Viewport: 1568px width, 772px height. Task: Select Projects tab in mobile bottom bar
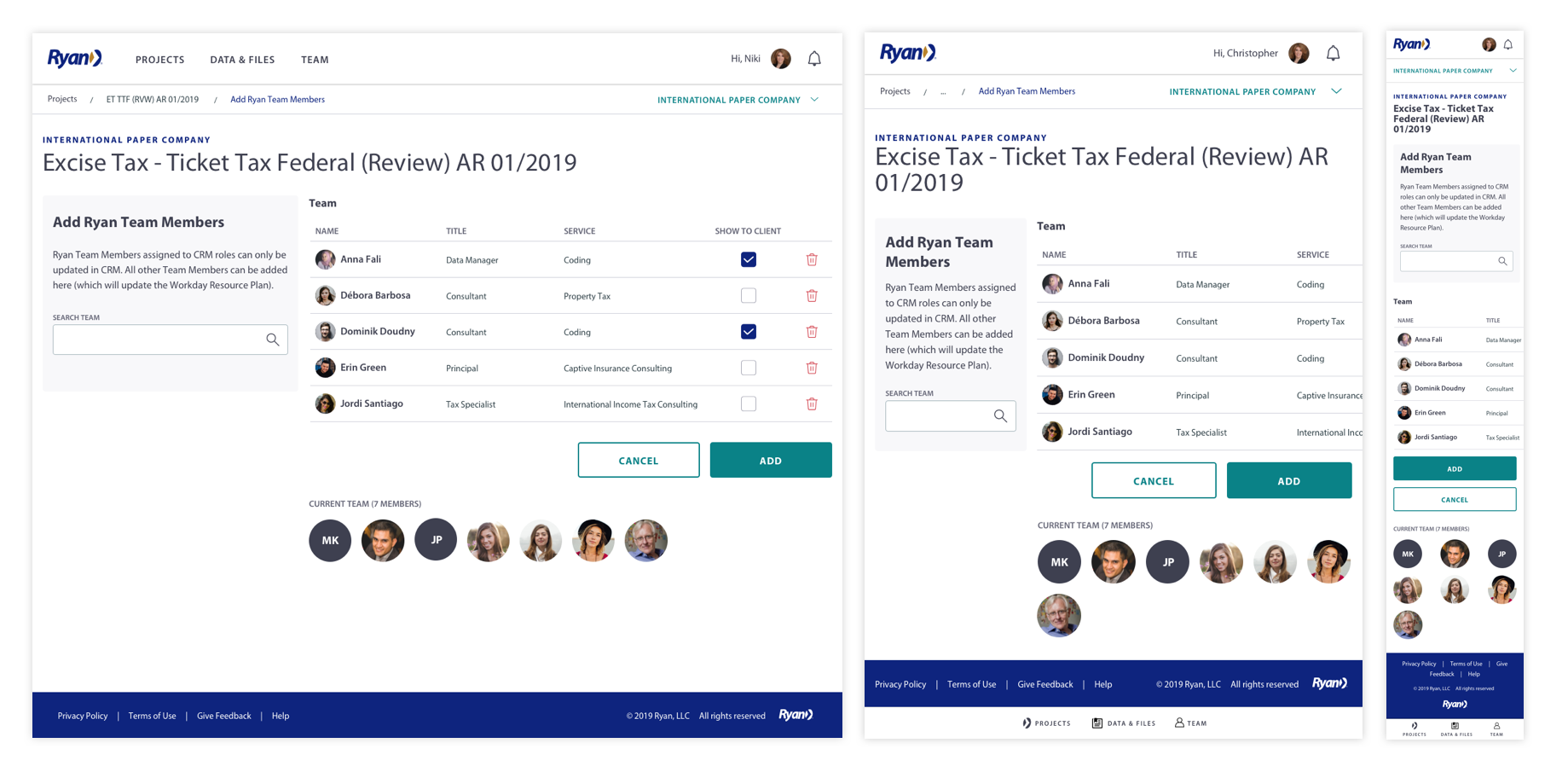[1415, 729]
